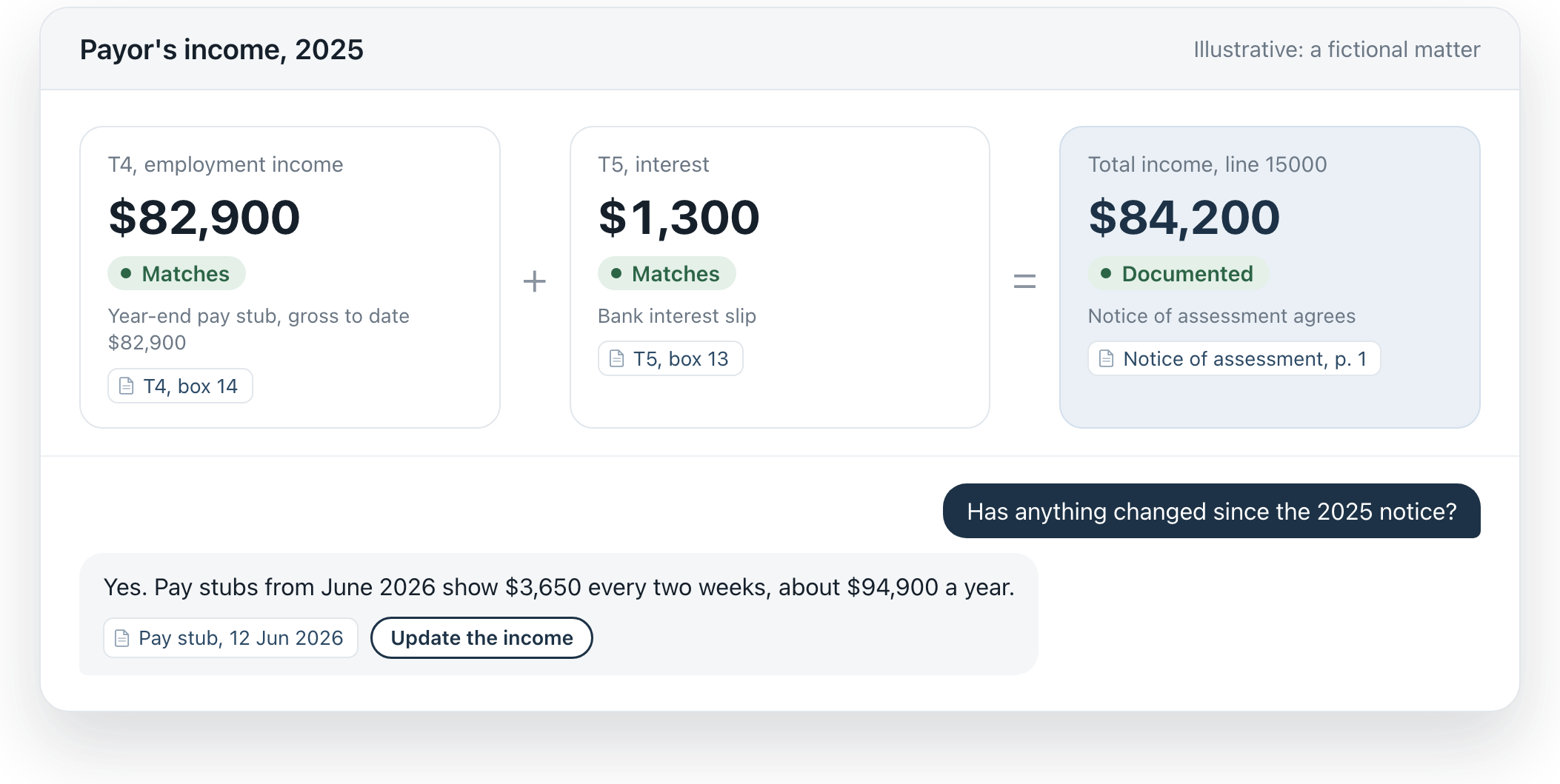The image size is (1560, 784).
Task: Open the T4, box 14 source
Action: click(x=180, y=386)
